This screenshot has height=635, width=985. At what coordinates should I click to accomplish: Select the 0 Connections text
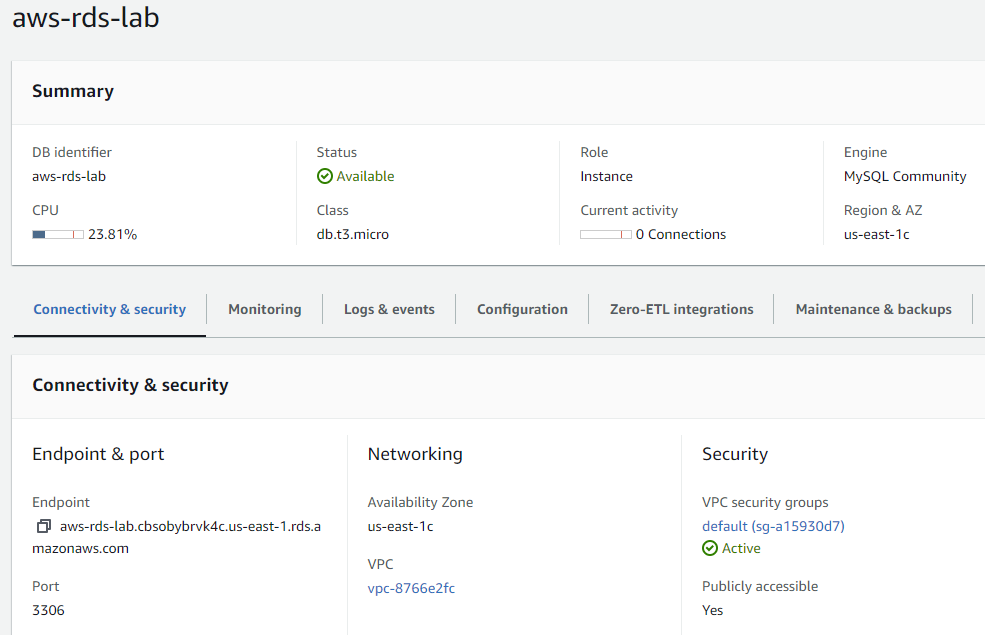tap(680, 234)
